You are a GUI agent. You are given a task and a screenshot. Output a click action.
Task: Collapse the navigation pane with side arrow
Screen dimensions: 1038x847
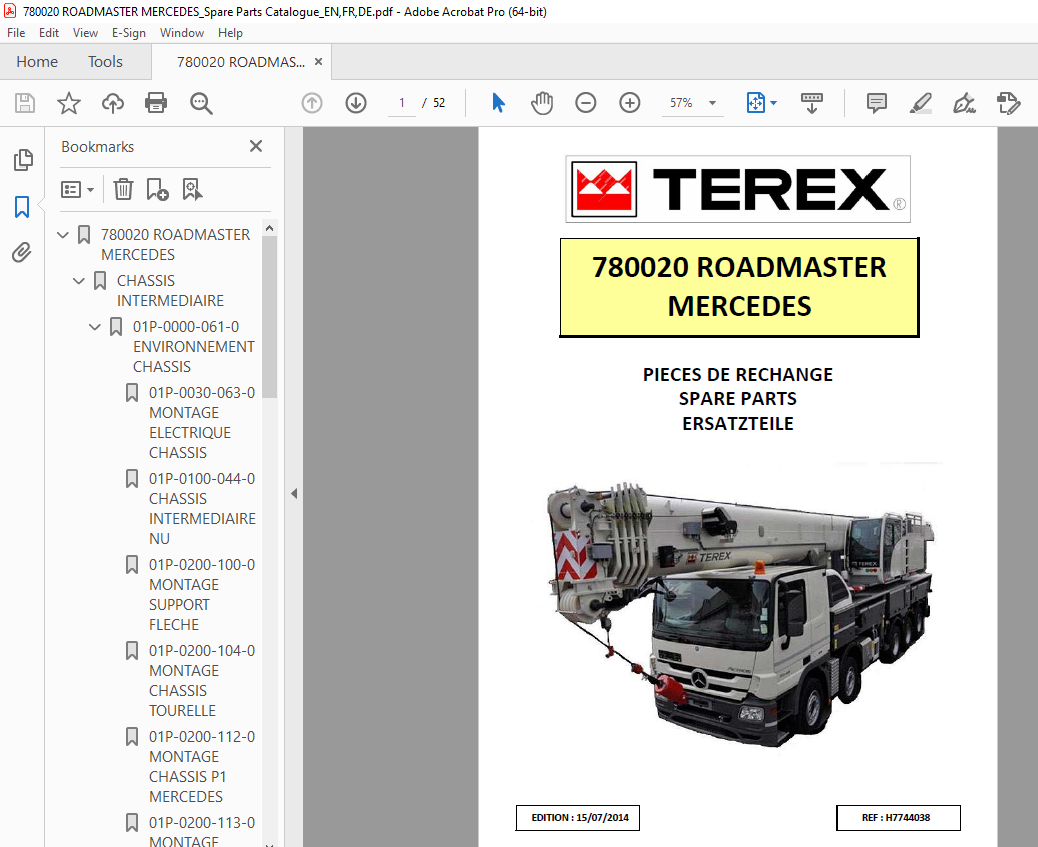coord(294,493)
